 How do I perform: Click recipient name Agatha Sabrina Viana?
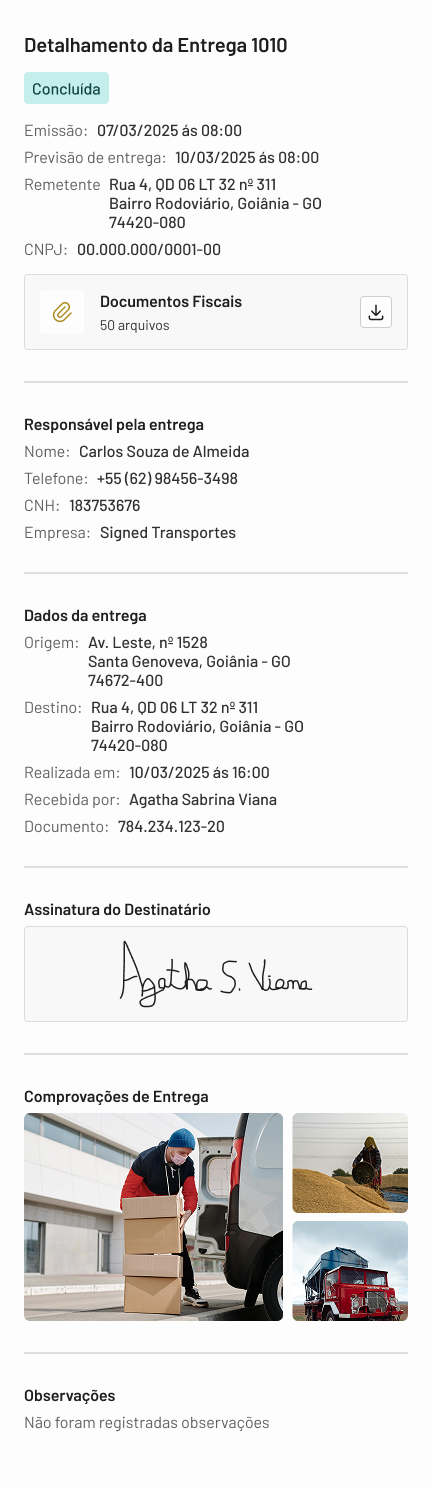coord(203,800)
